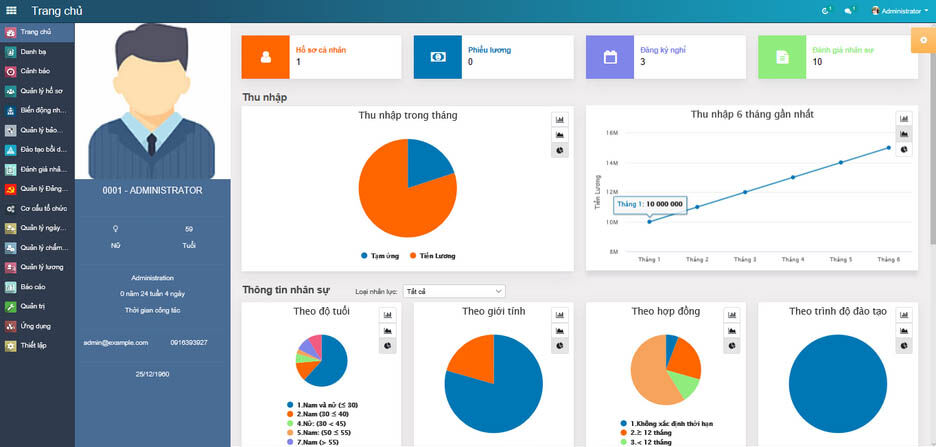This screenshot has width=937, height=447.
Task: Toggle Tạm ứng legend series
Action: (x=379, y=256)
